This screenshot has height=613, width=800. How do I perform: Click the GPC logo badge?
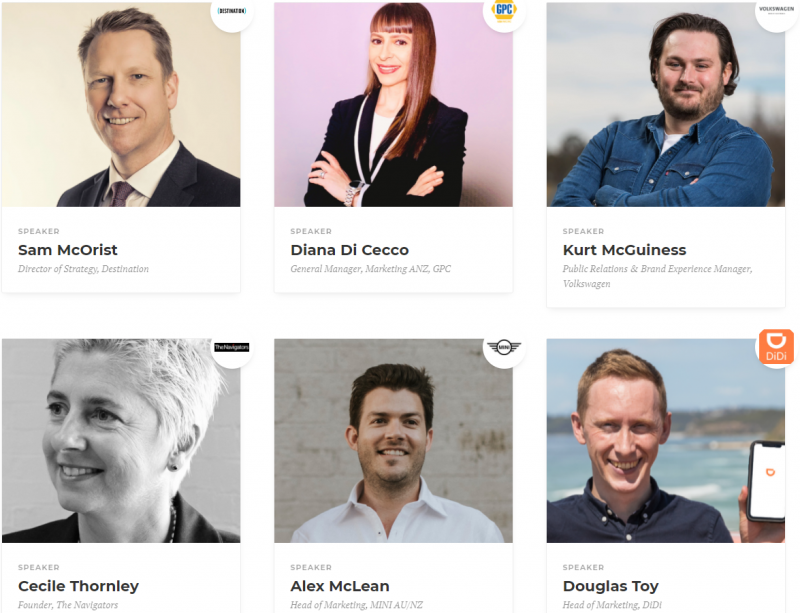(505, 11)
